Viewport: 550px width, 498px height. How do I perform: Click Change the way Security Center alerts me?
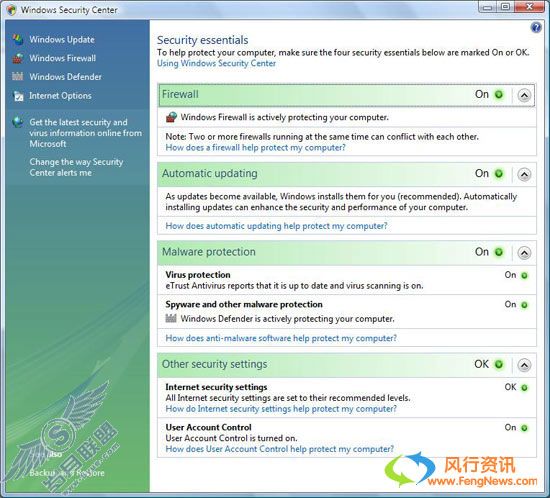click(x=76, y=167)
